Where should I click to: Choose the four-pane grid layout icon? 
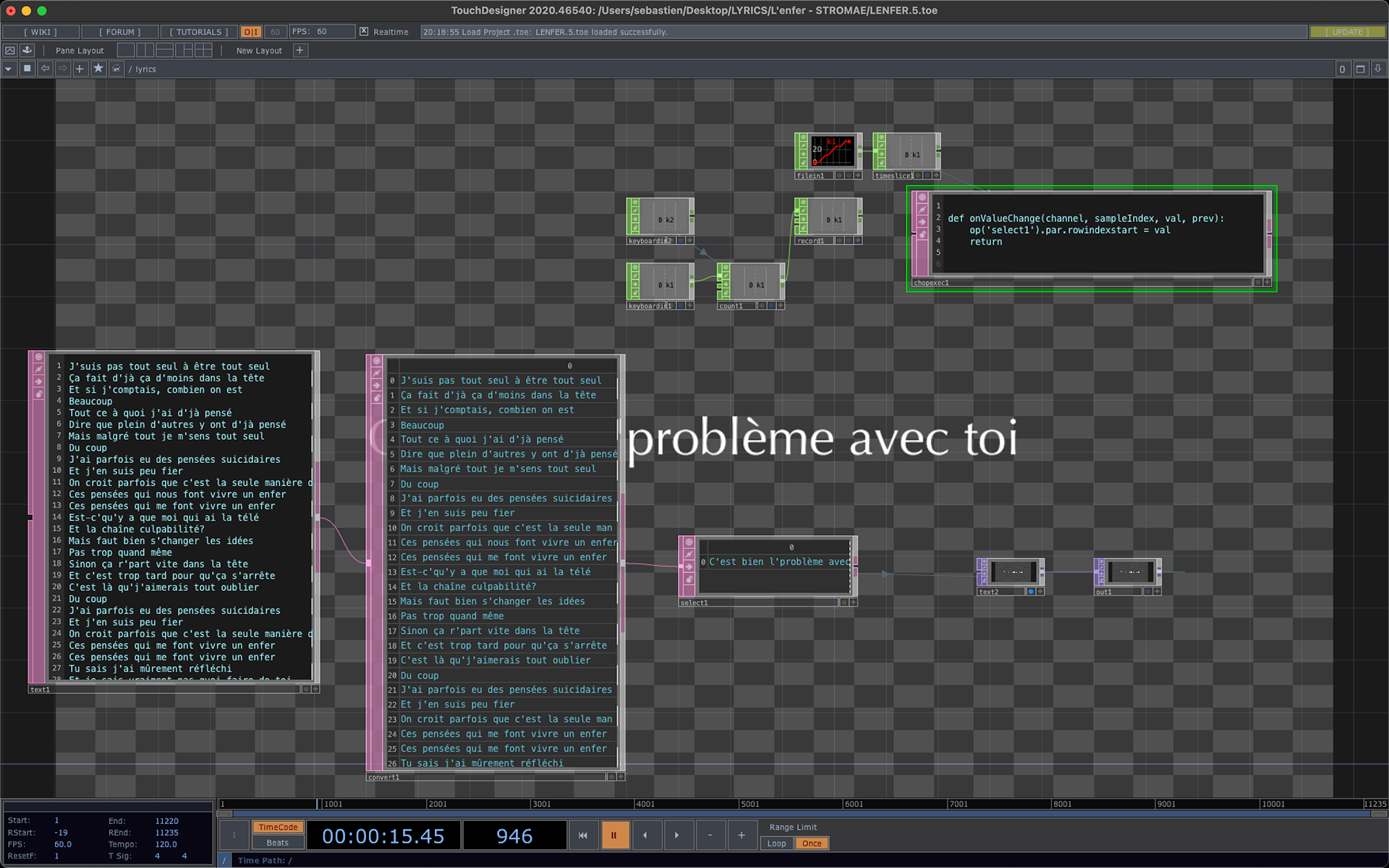coord(203,50)
